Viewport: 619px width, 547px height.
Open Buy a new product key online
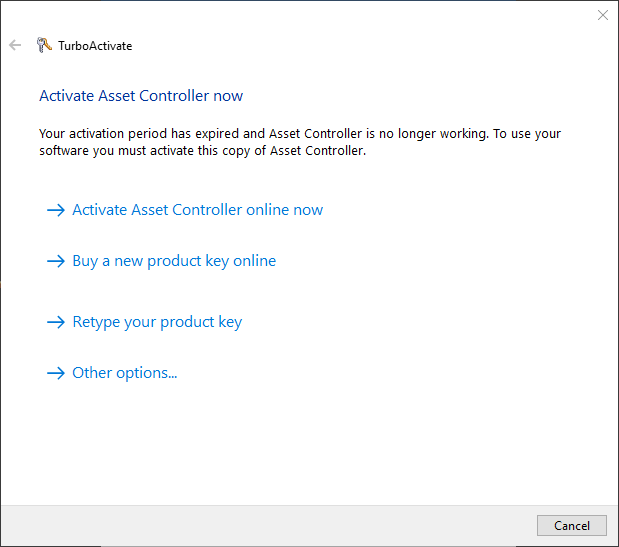[x=174, y=261]
